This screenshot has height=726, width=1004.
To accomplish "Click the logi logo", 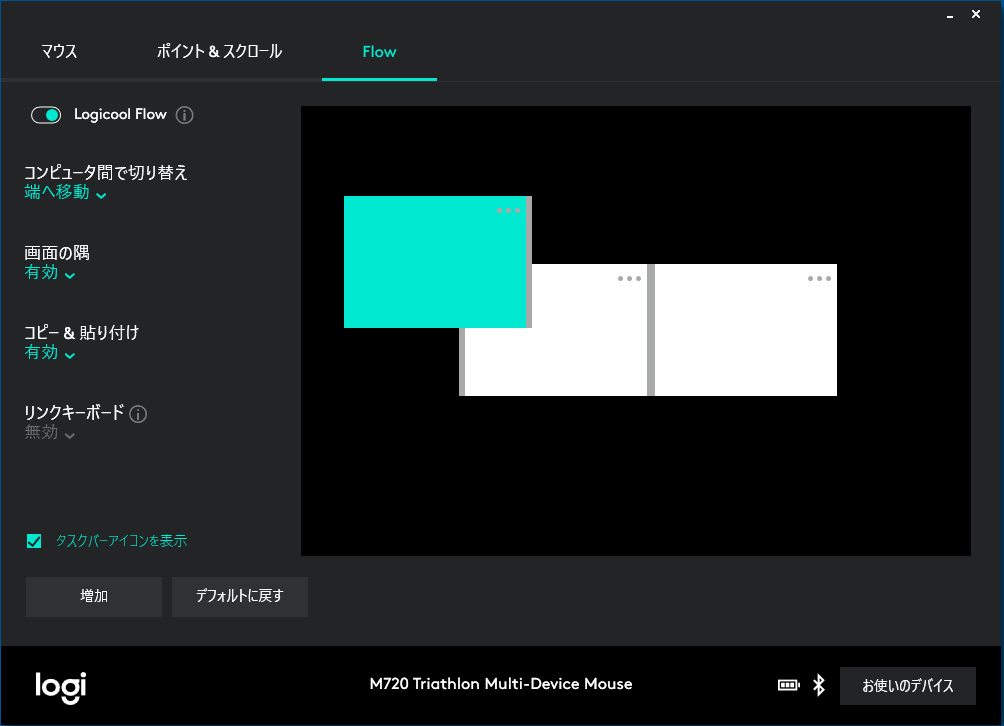I will [61, 685].
